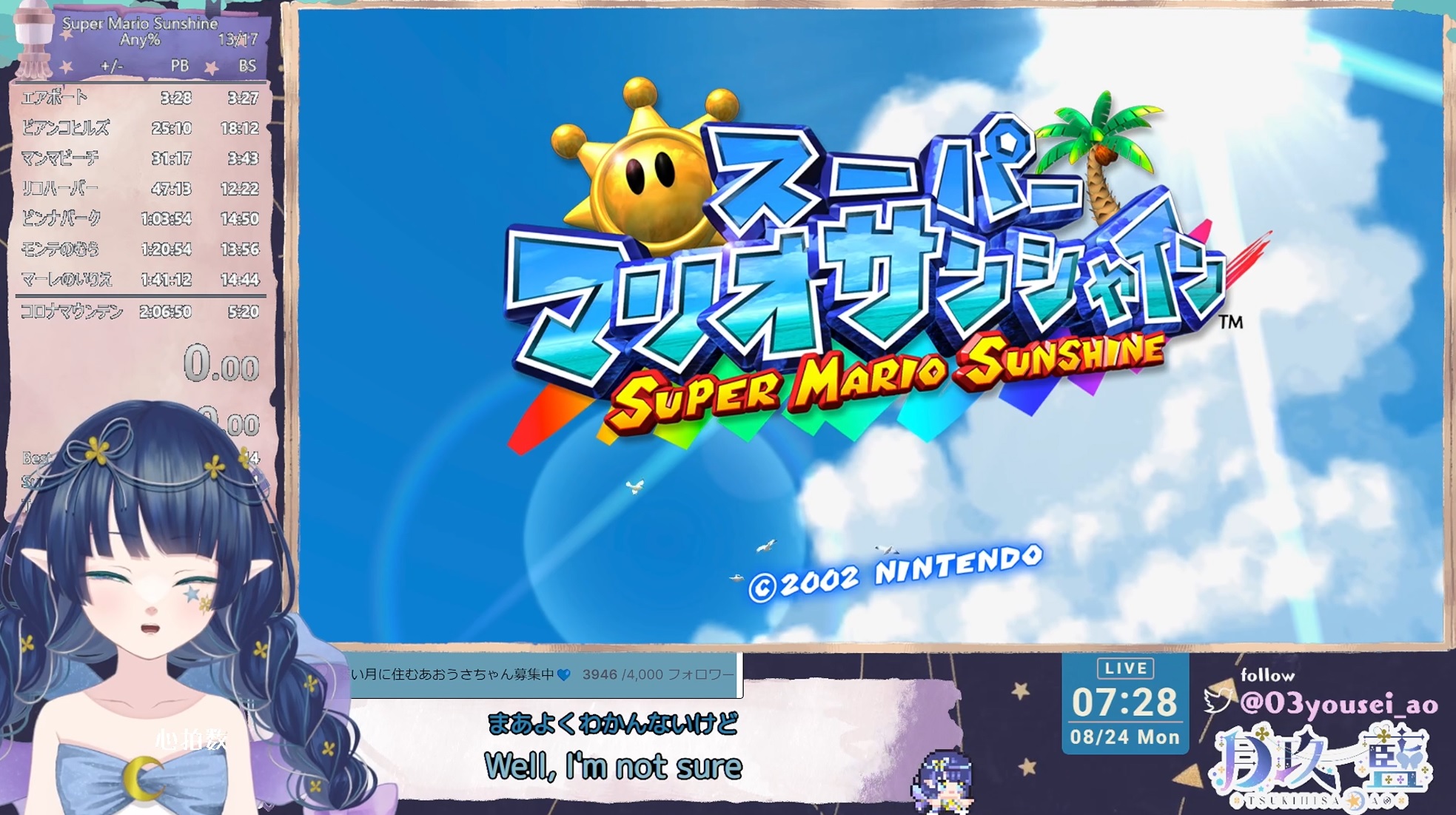
Task: Select the マーレのいりえ split row
Action: point(140,280)
